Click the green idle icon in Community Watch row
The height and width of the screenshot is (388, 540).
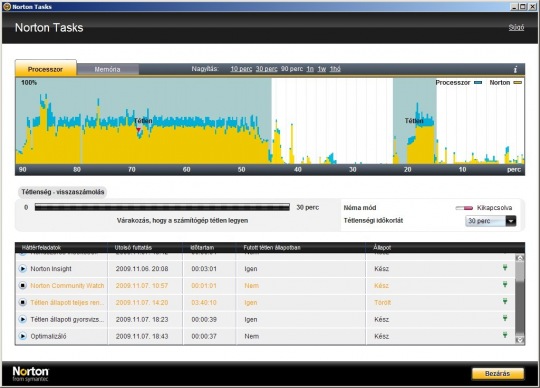505,284
